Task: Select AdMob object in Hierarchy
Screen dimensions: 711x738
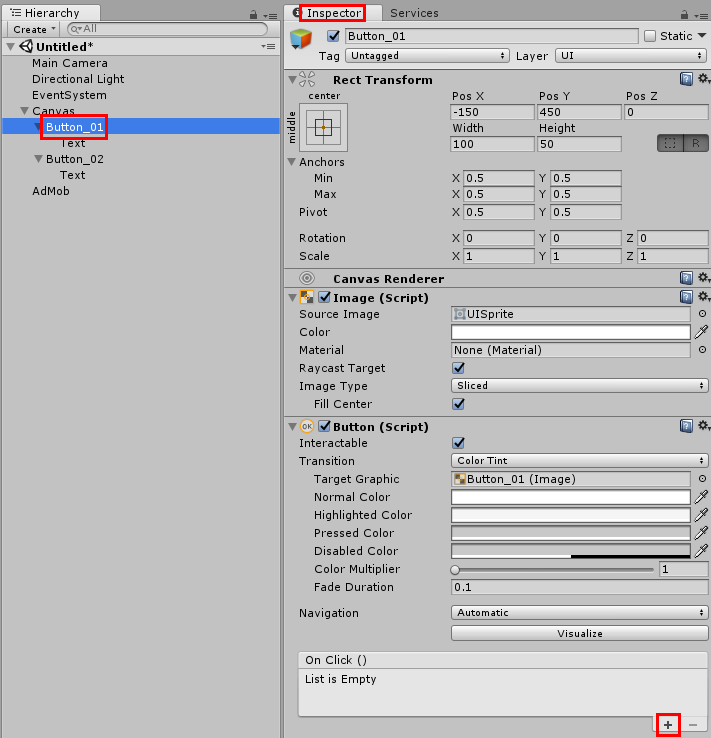Action: 50,191
